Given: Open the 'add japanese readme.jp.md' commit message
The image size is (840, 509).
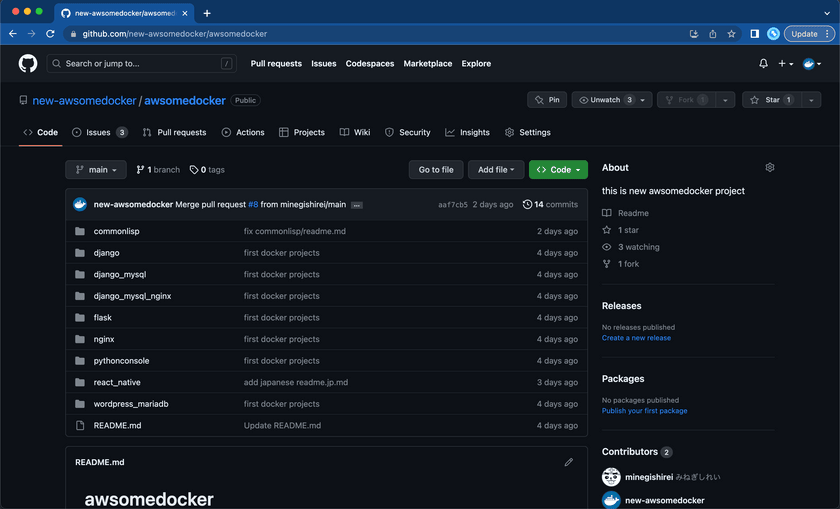Looking at the screenshot, I should tap(296, 383).
